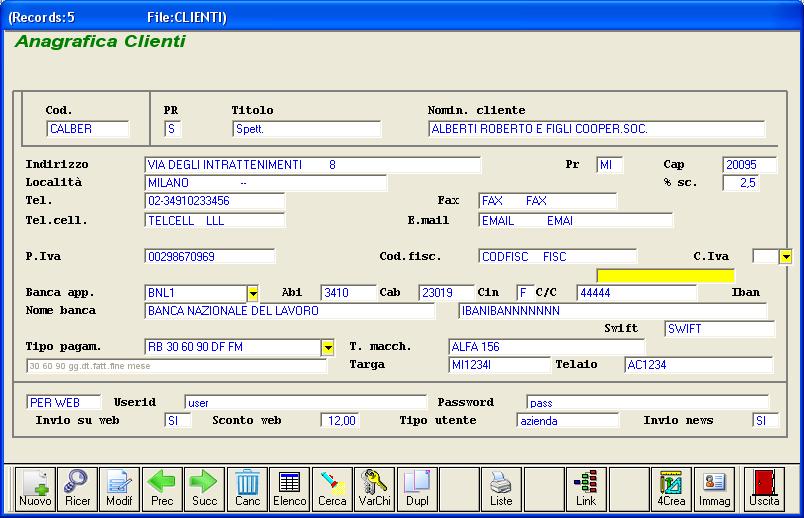The width and height of the screenshot is (804, 518).
Task: Click the Nomin. cliente field ALBERTI ROBERTO
Action: 596,129
